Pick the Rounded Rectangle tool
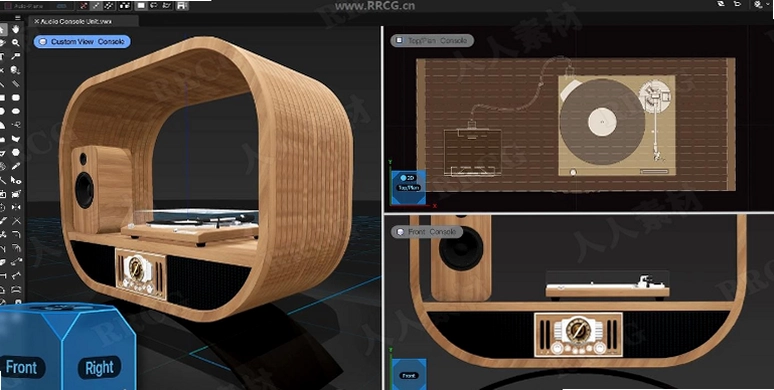Viewport: 774px width, 390px height. tap(16, 98)
